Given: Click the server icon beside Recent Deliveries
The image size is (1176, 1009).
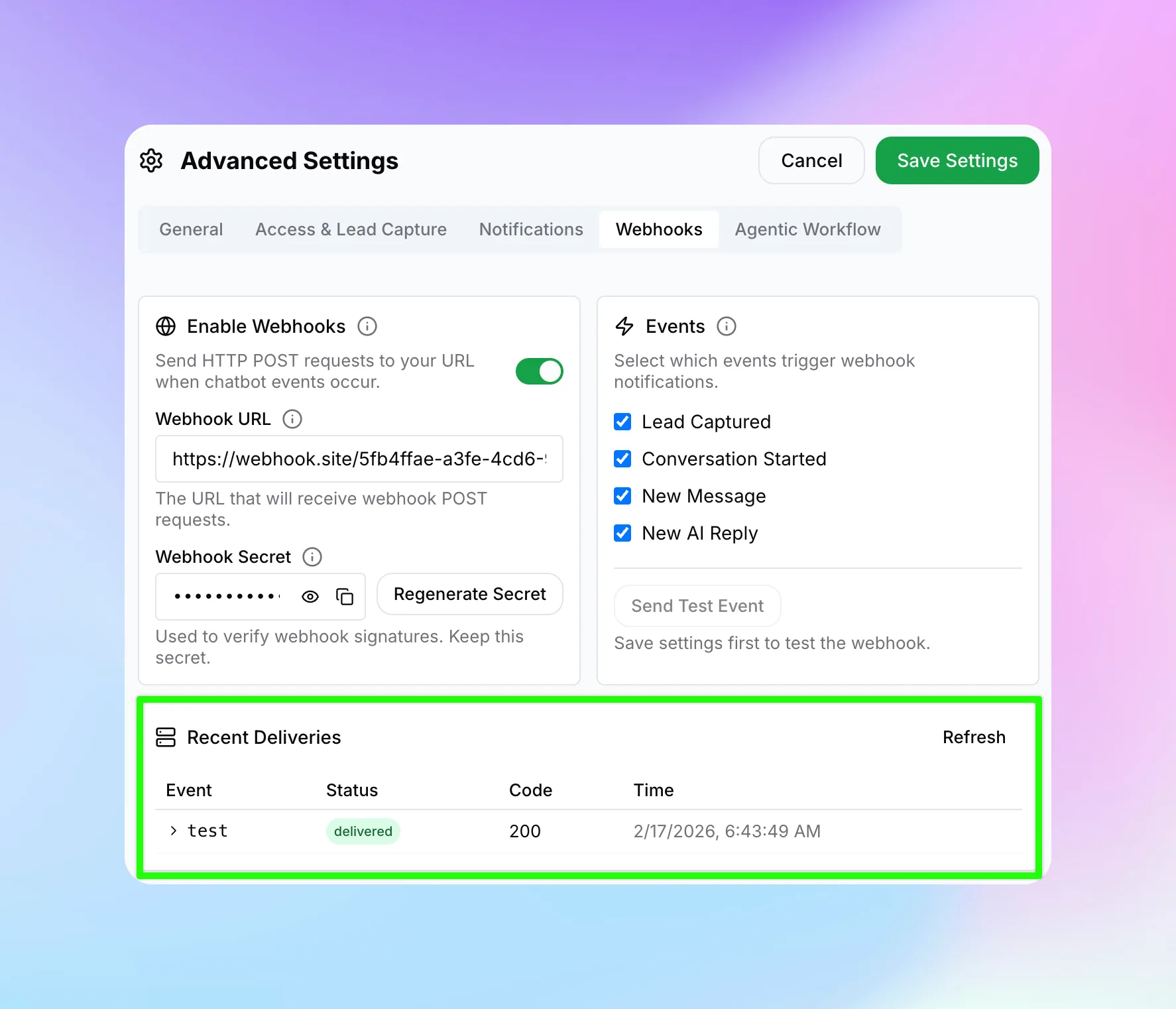Looking at the screenshot, I should (165, 737).
